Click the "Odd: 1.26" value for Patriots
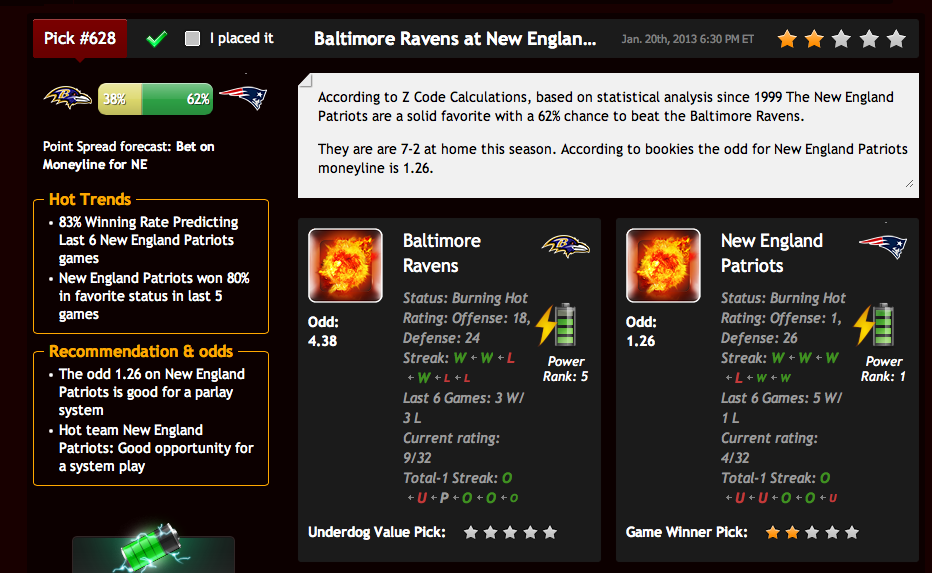Screen dimensions: 932x573 641,332
